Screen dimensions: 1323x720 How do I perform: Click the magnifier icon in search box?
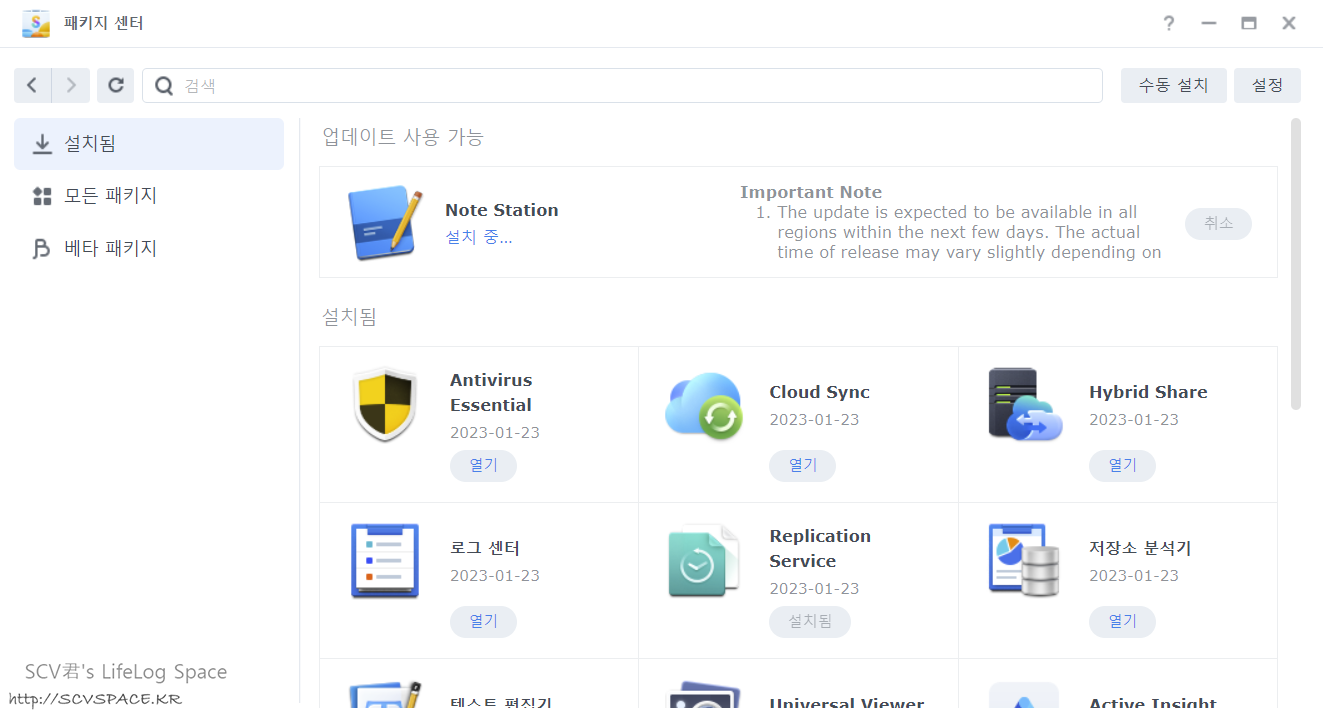pyautogui.click(x=164, y=86)
